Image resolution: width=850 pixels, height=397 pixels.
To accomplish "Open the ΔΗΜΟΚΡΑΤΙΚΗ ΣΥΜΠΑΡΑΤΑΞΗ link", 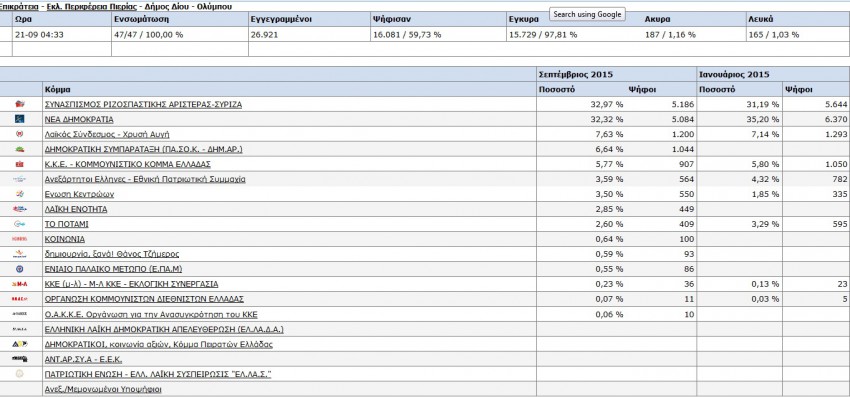I will point(144,149).
